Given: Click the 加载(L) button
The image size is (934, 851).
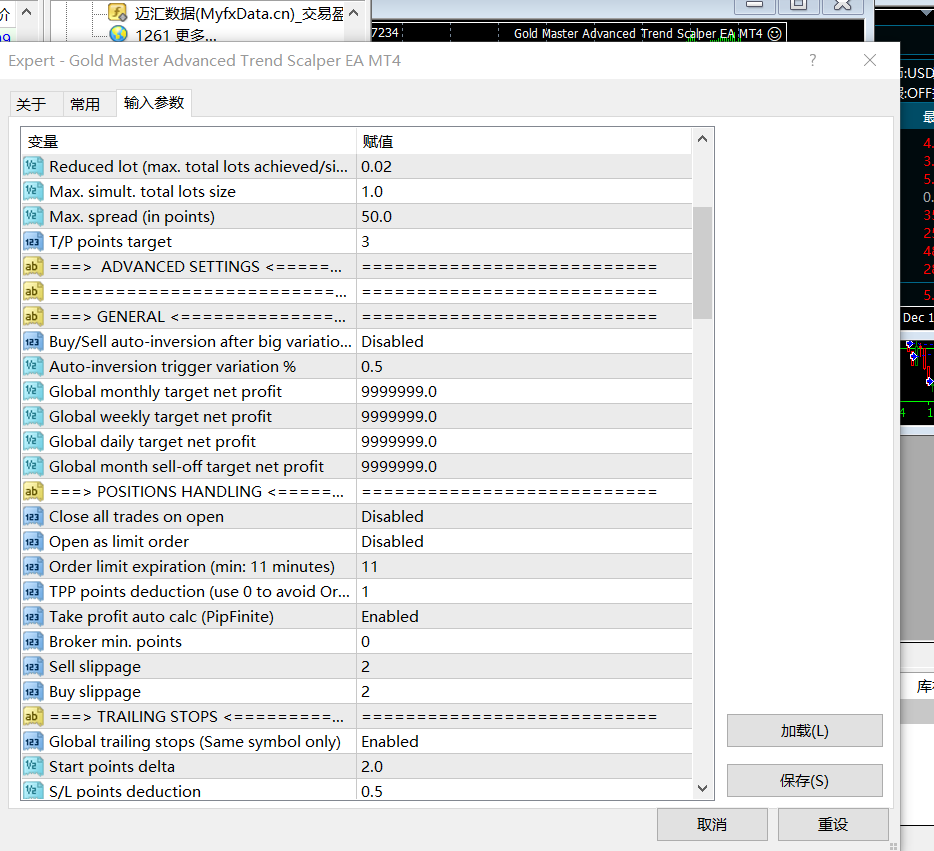Looking at the screenshot, I should click(804, 730).
